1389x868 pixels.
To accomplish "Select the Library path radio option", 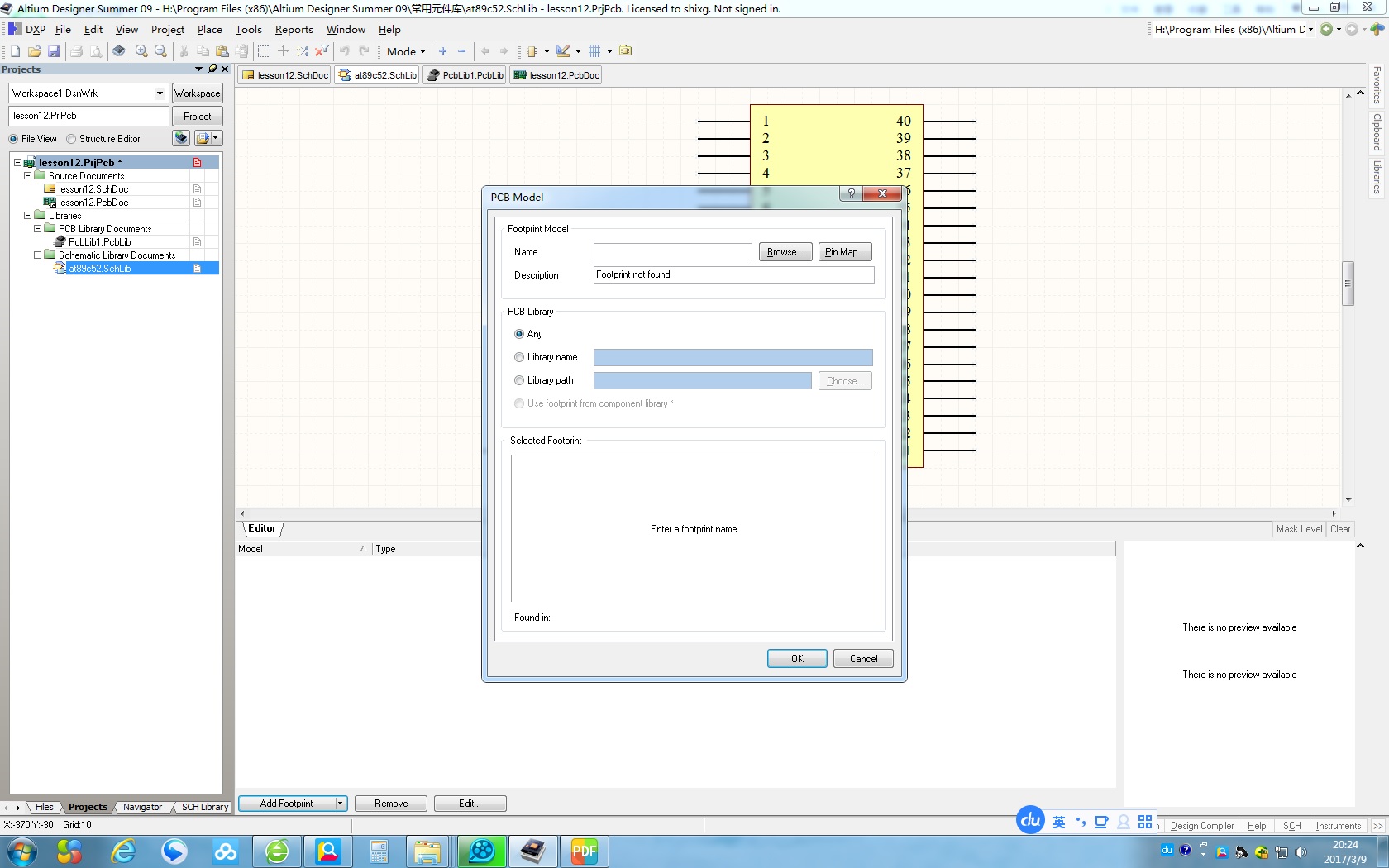I will 519,380.
